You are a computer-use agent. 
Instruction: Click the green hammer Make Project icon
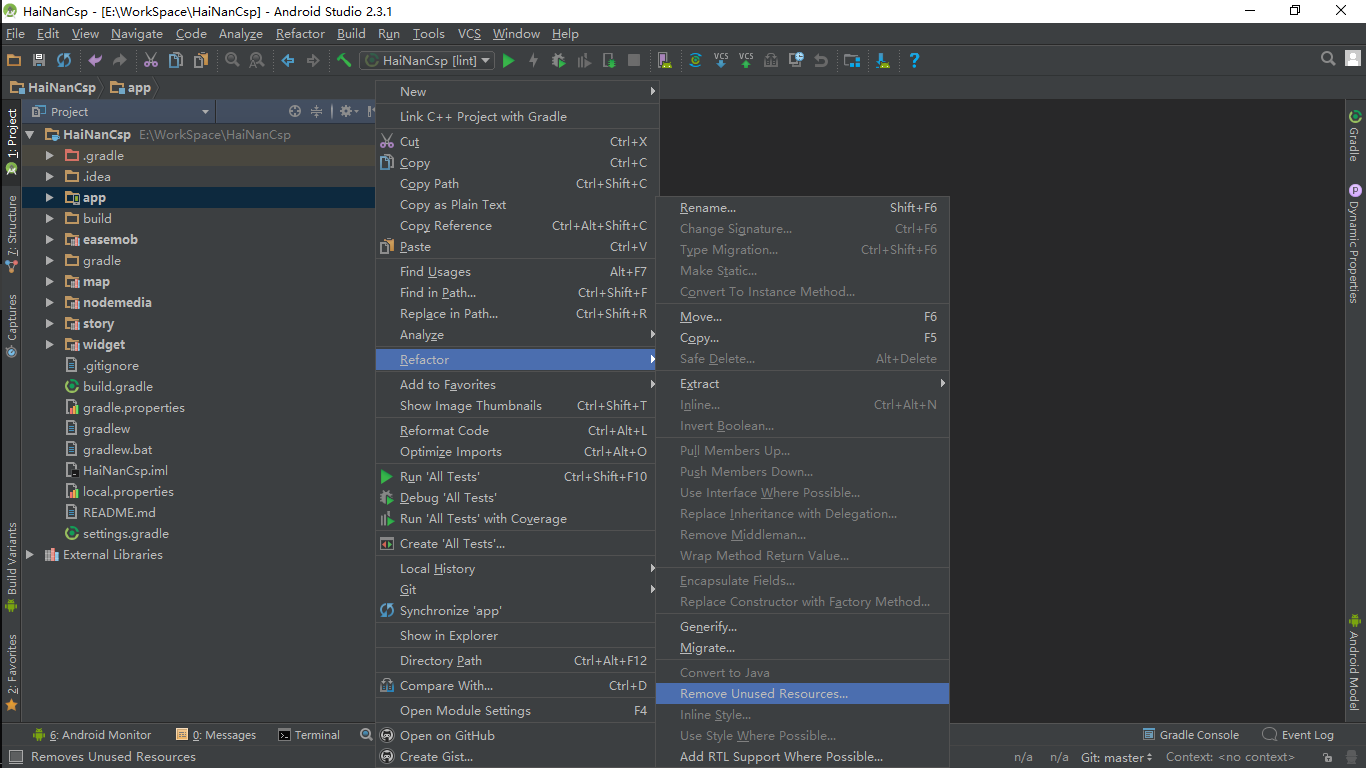click(344, 60)
